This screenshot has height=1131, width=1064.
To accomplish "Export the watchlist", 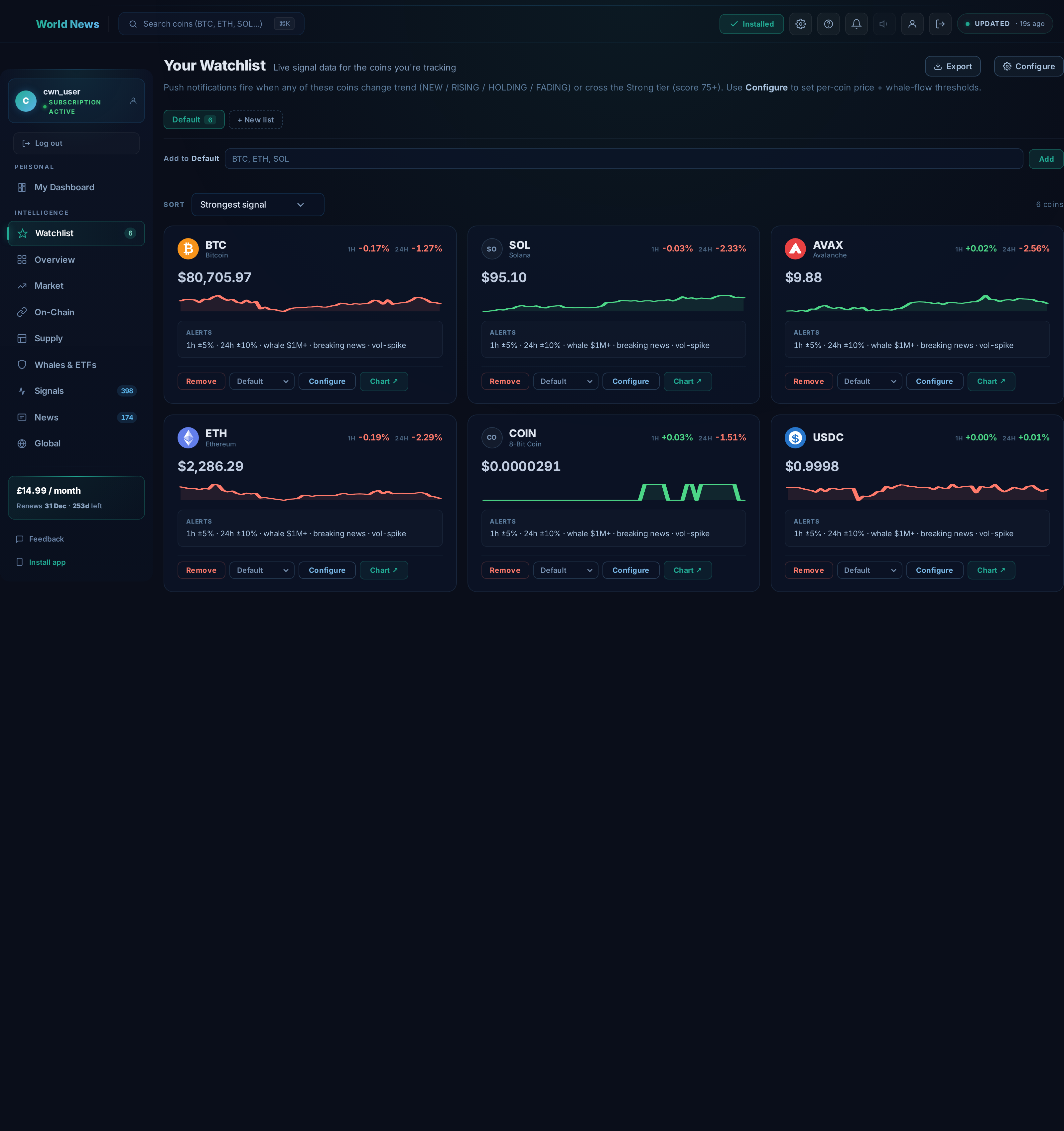I will click(953, 67).
